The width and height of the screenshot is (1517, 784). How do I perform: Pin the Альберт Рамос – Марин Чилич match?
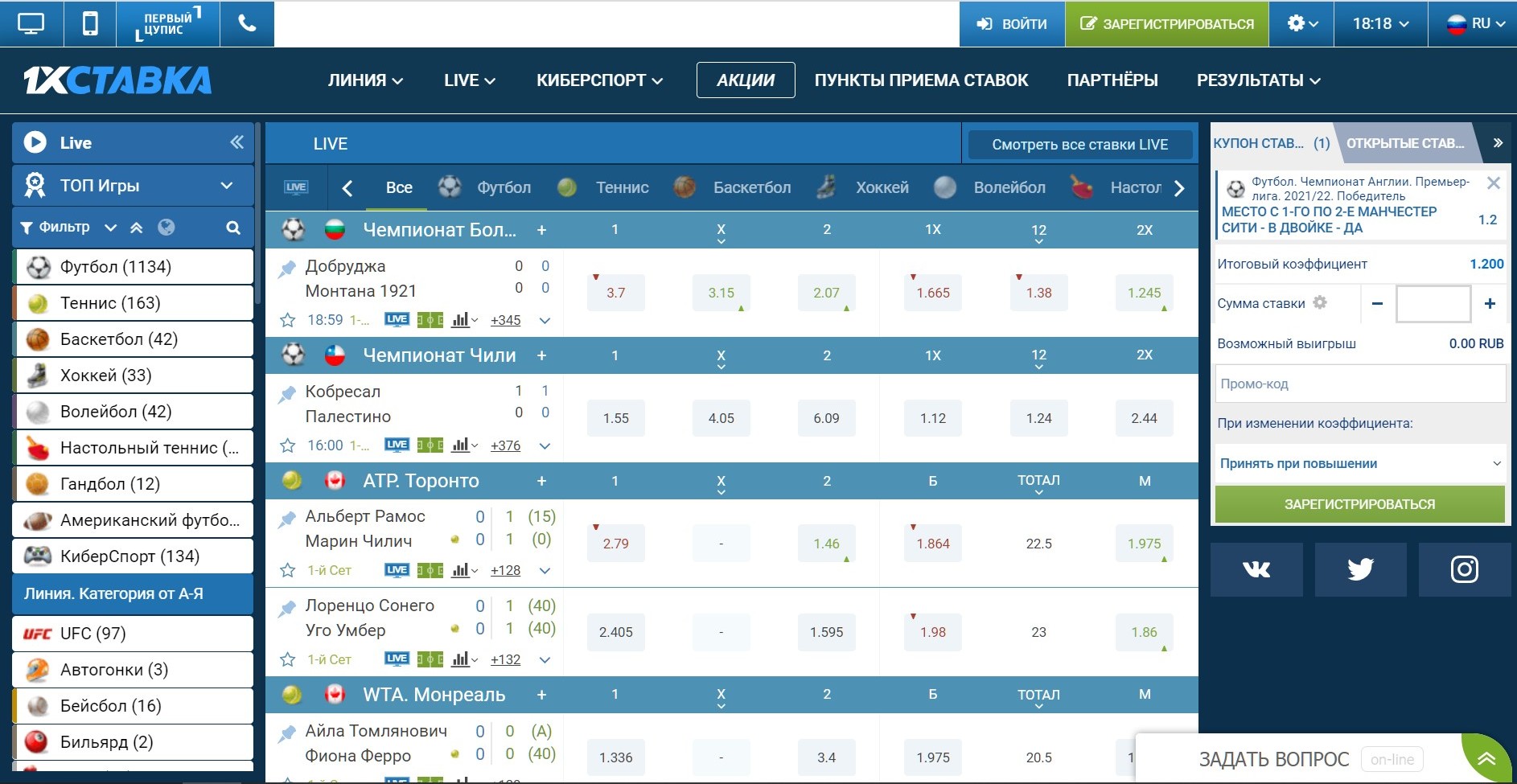tap(286, 519)
